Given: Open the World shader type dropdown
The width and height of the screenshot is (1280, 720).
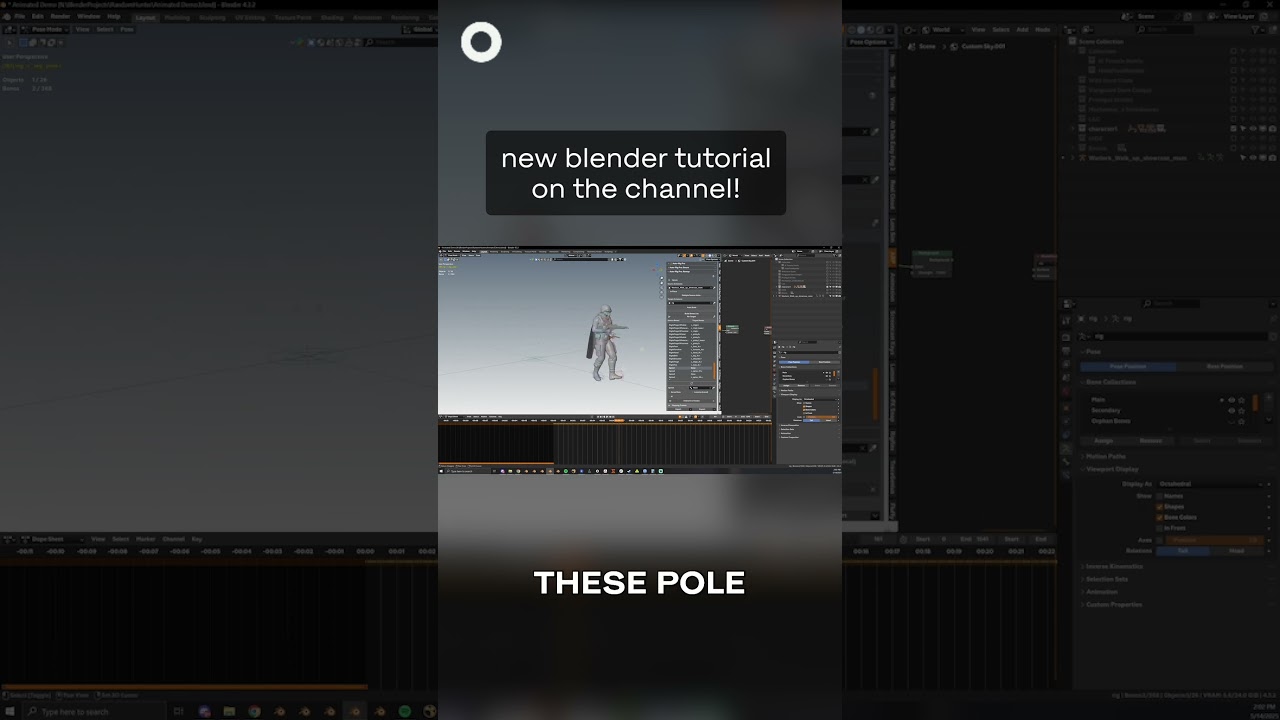Looking at the screenshot, I should pos(942,30).
